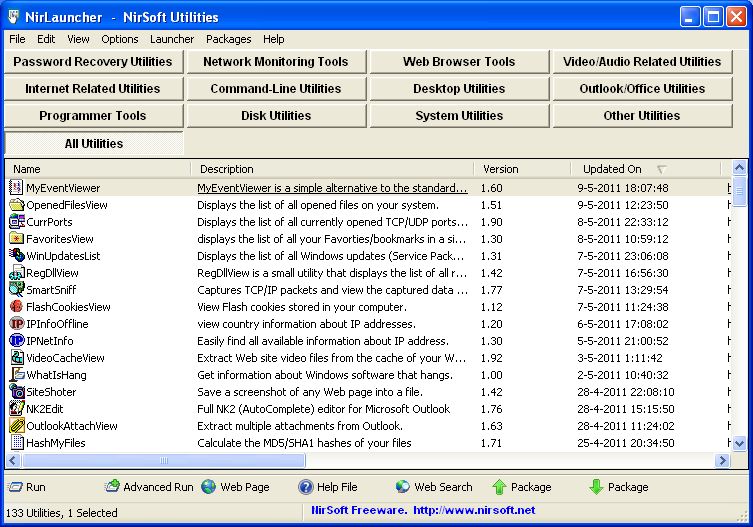Click the Run icon in bottom toolbar
Screen dimensions: 753x527
tap(16, 487)
